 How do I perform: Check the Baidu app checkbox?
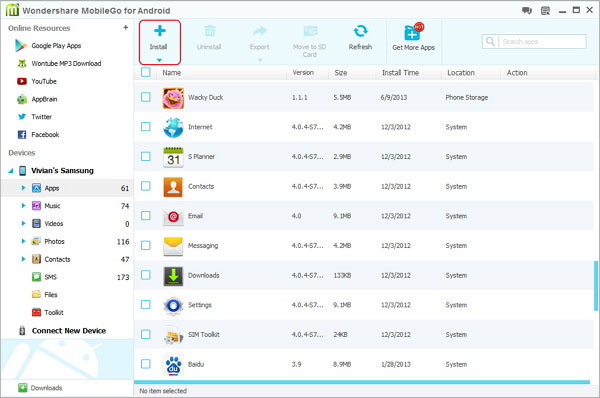(x=145, y=364)
